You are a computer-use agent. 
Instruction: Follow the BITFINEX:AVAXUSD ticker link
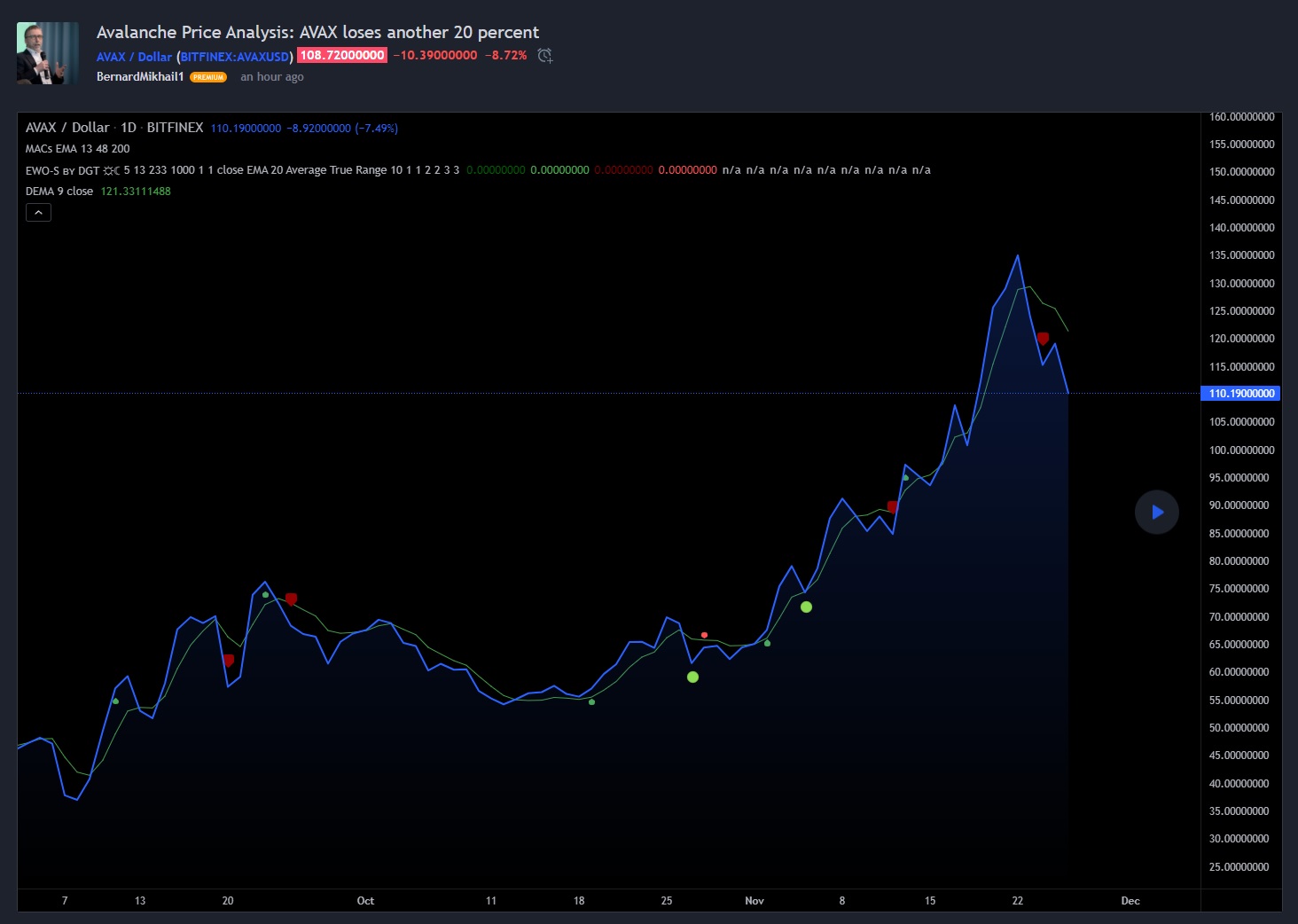[235, 56]
